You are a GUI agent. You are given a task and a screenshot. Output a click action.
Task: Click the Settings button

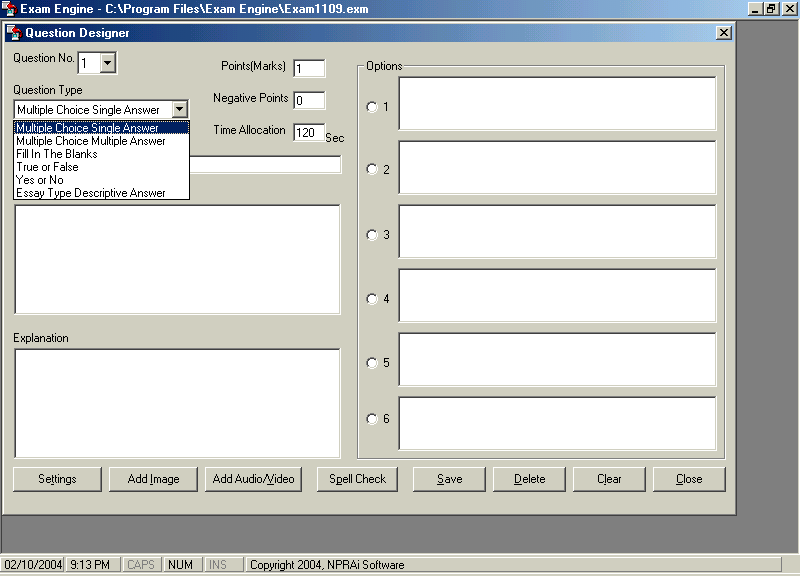click(57, 479)
